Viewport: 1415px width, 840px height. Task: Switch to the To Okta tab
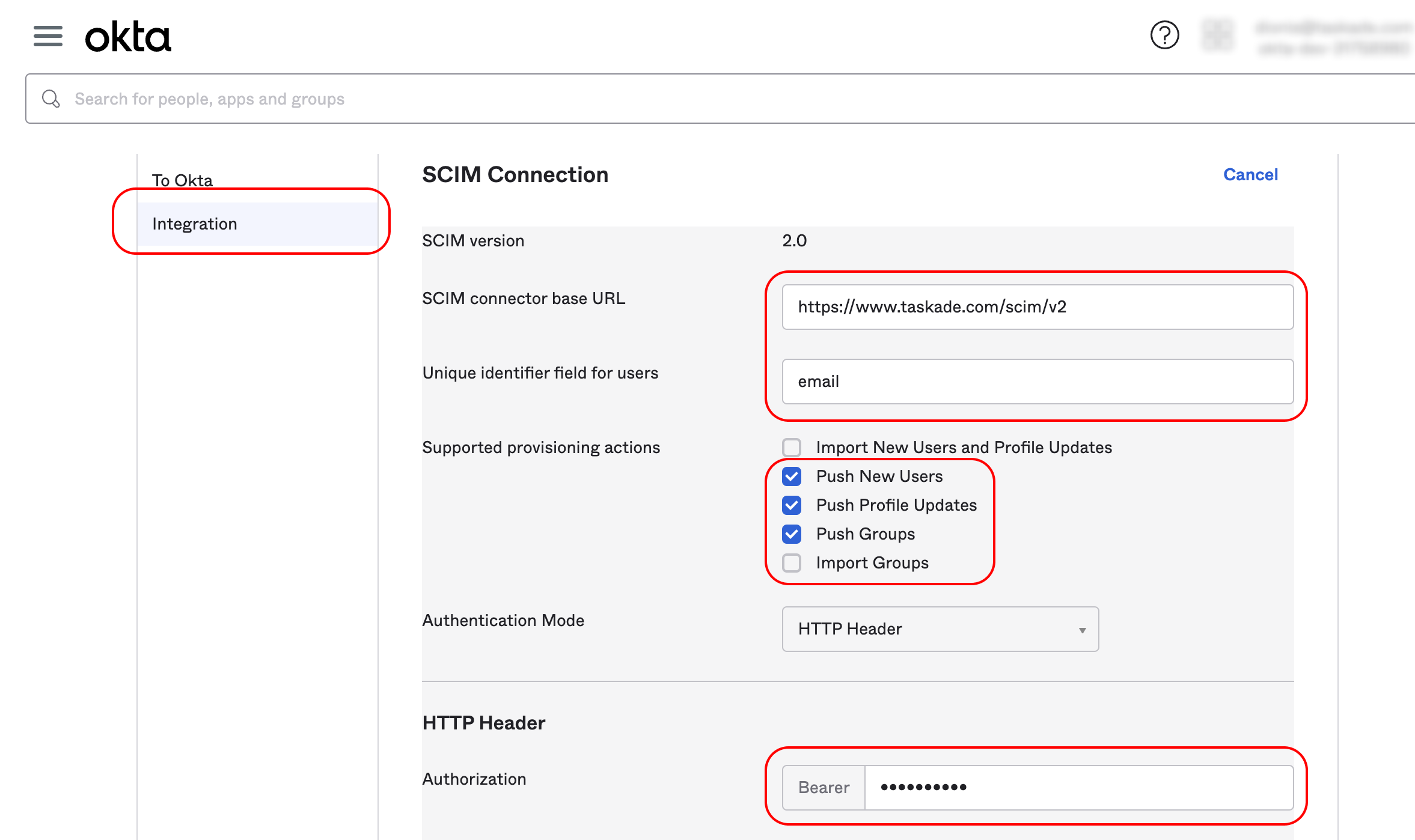pyautogui.click(x=182, y=180)
